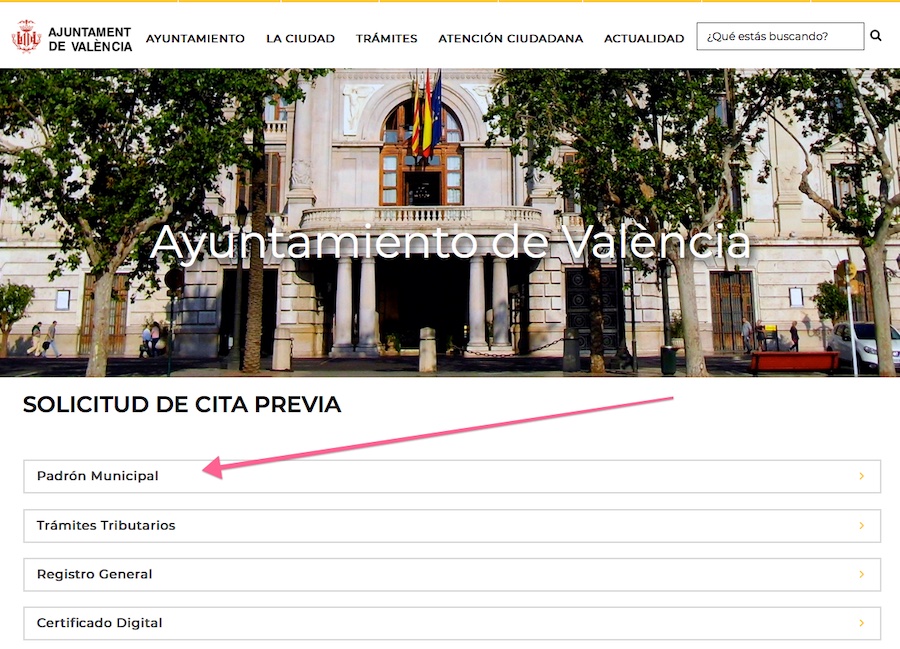Screen dimensions: 900x649
Task: Click the magnifying glass search icon
Action: click(875, 36)
